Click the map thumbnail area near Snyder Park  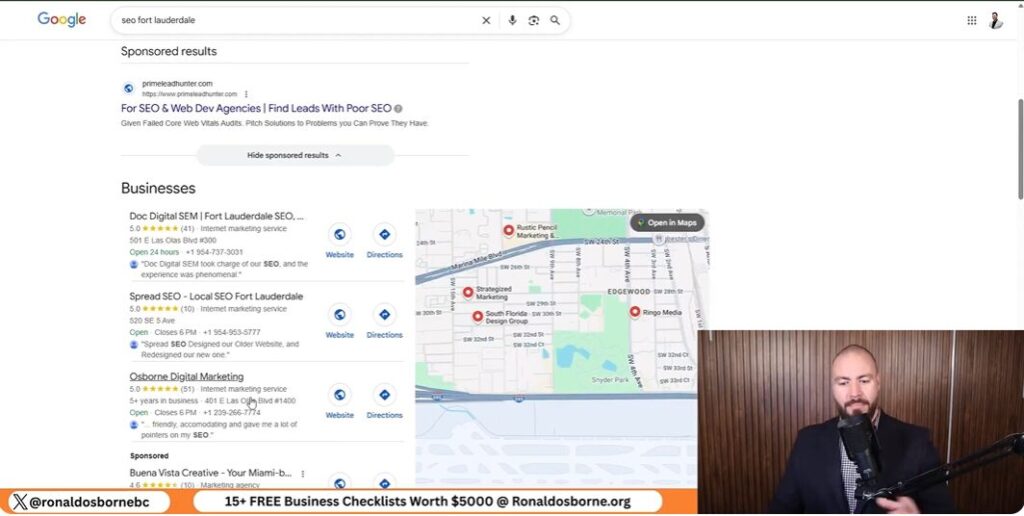point(609,380)
